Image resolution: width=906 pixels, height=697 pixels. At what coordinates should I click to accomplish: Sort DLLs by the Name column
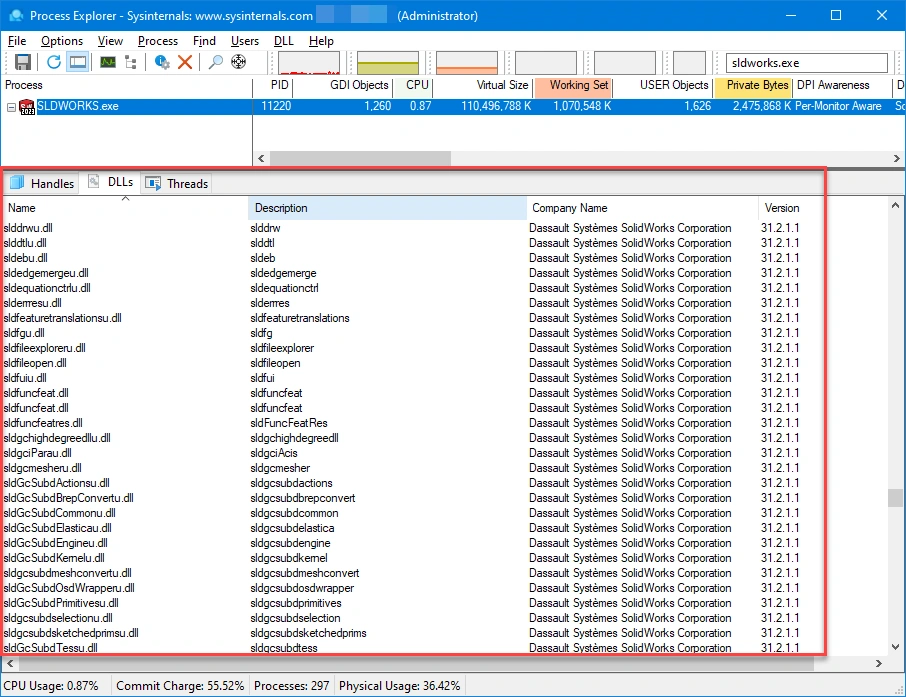[126, 208]
